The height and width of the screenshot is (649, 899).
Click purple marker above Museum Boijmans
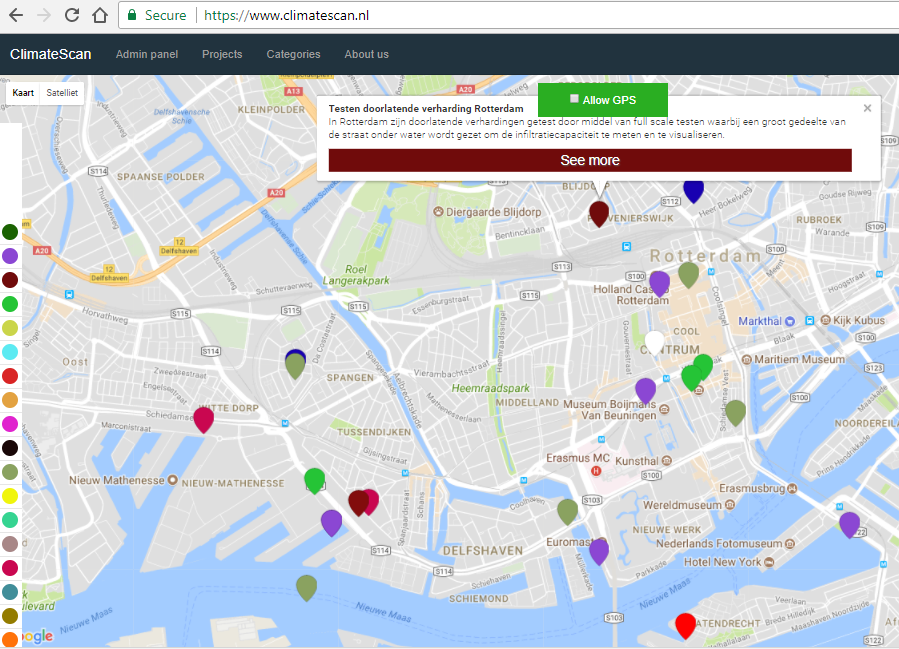[646, 390]
